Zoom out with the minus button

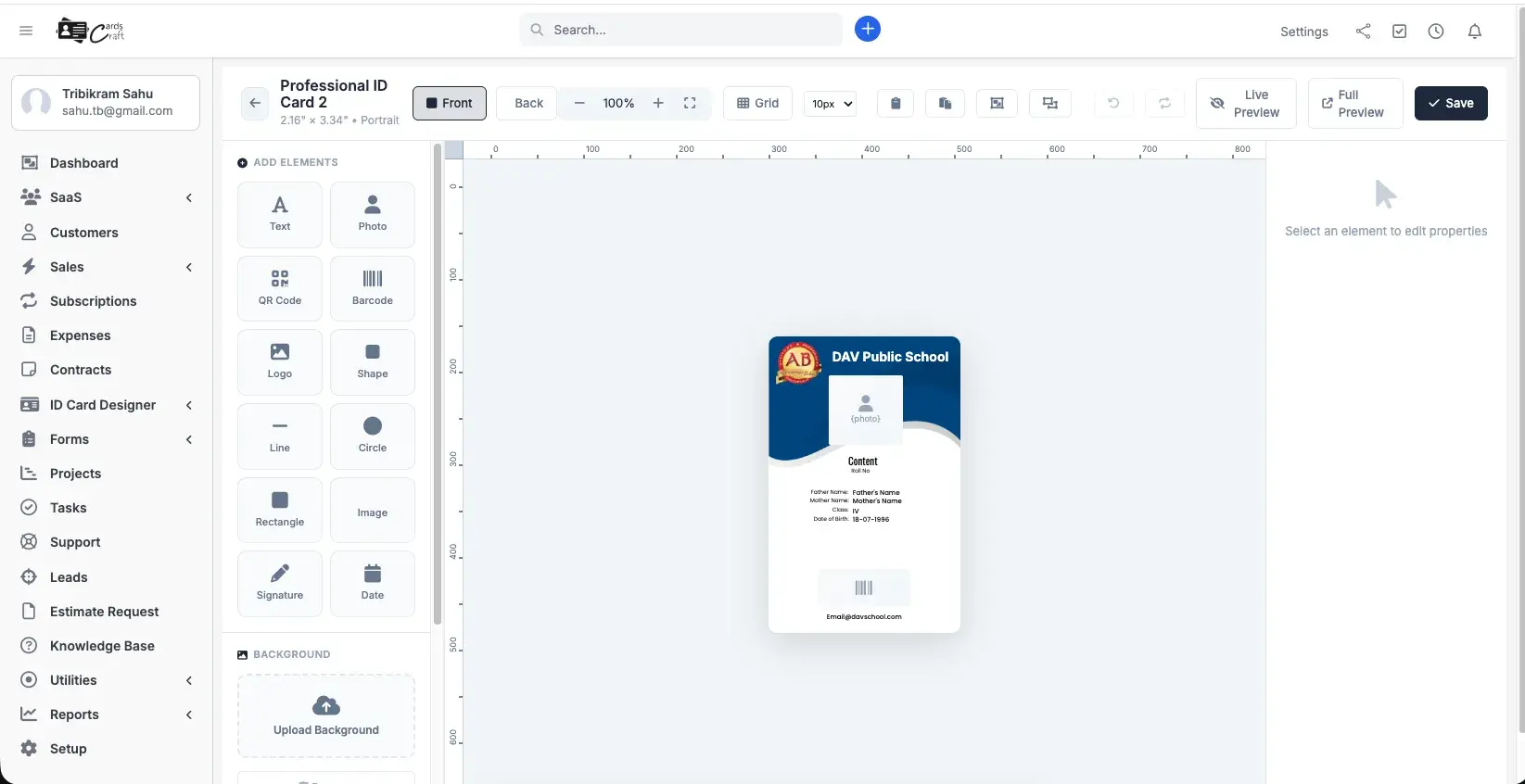pos(579,103)
